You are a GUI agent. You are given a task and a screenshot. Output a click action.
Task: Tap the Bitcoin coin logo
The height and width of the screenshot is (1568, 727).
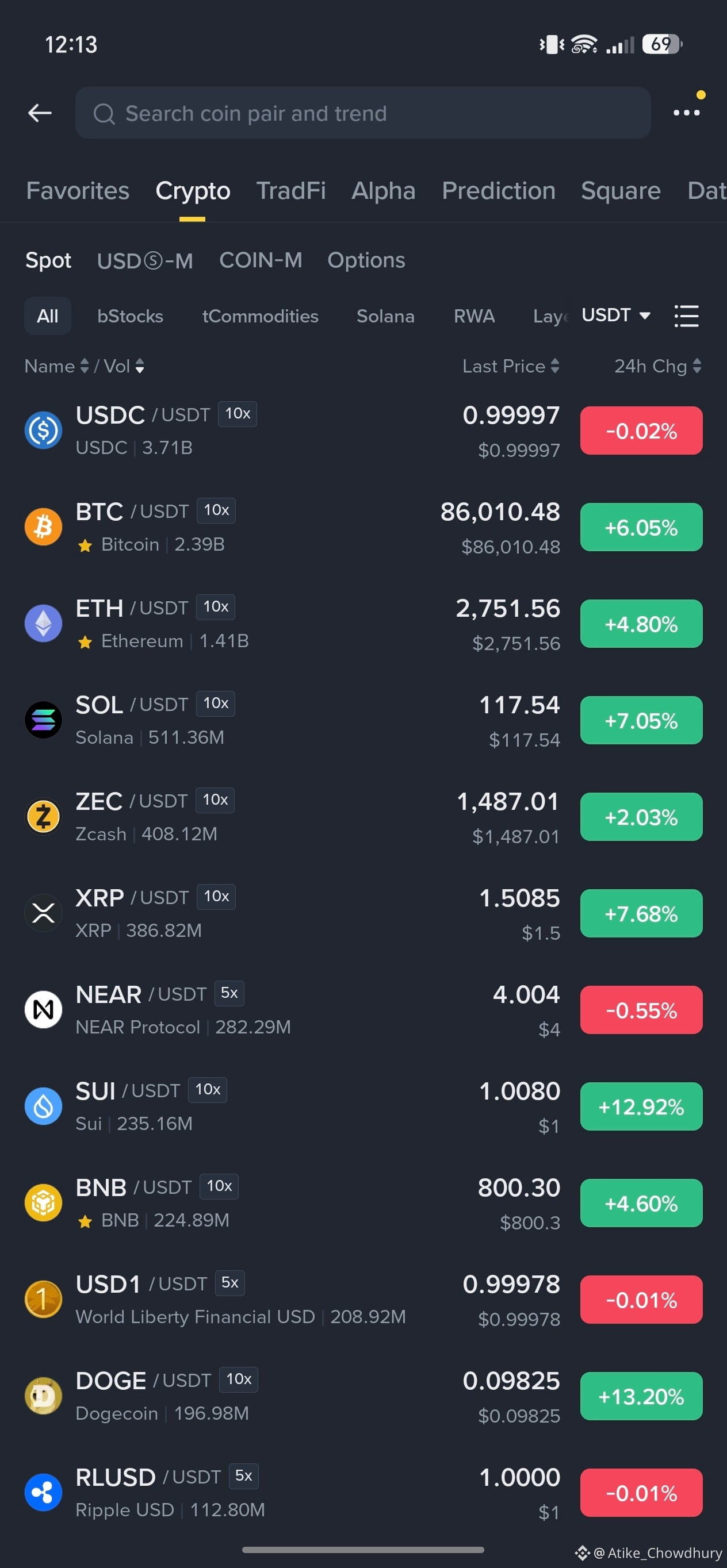[43, 526]
